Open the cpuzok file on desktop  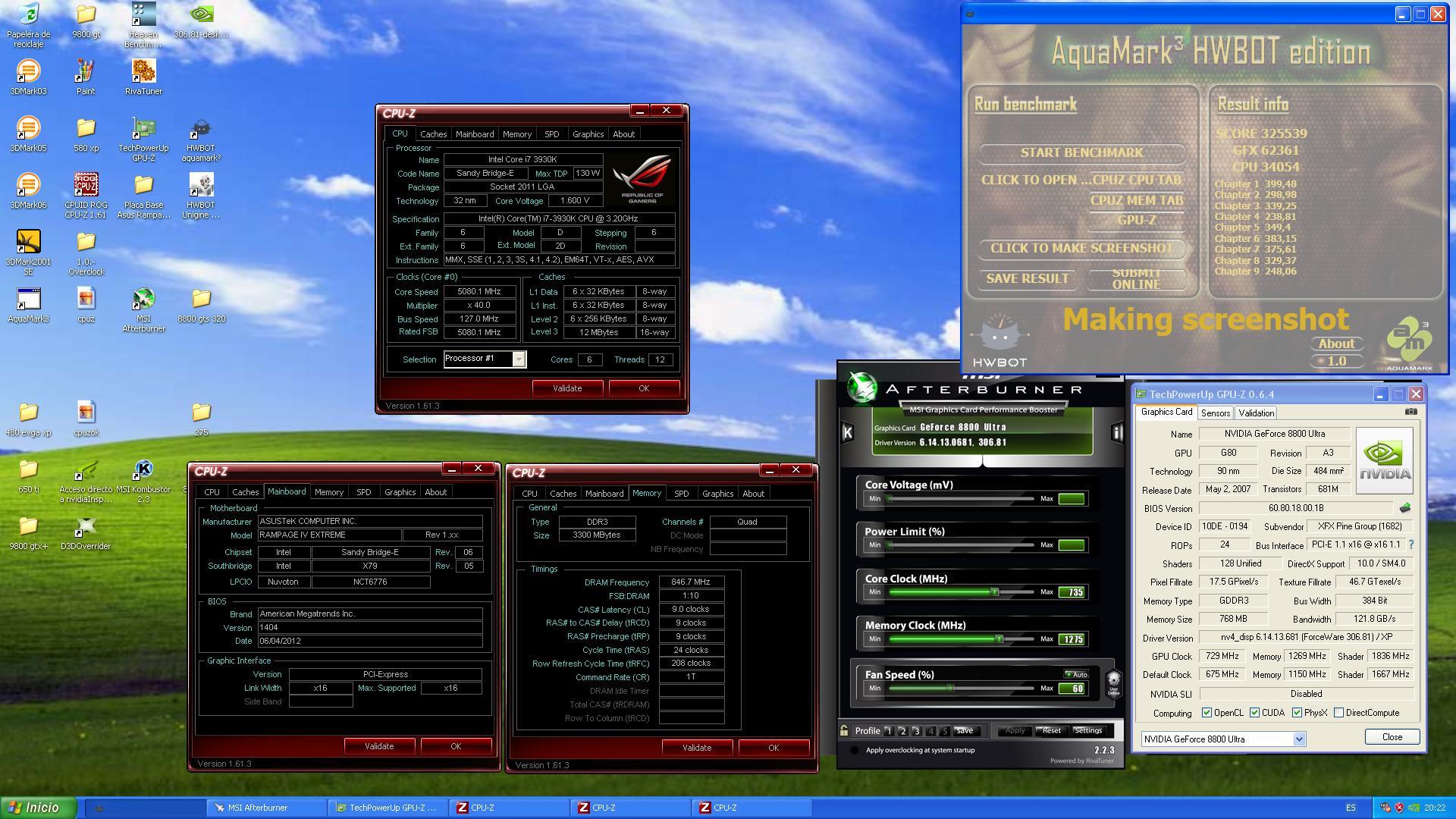coord(86,419)
